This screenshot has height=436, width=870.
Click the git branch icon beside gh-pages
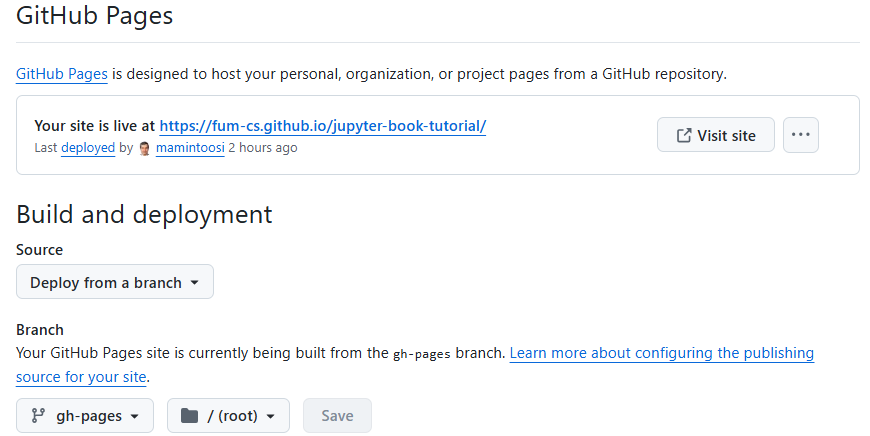[x=39, y=416]
